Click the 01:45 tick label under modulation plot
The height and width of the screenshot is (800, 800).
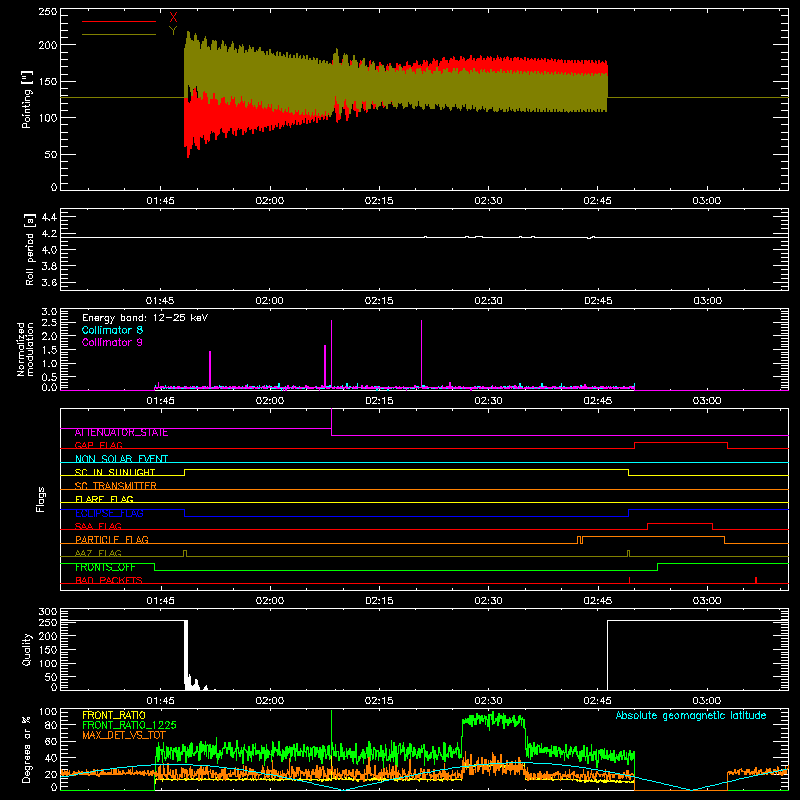(x=160, y=401)
